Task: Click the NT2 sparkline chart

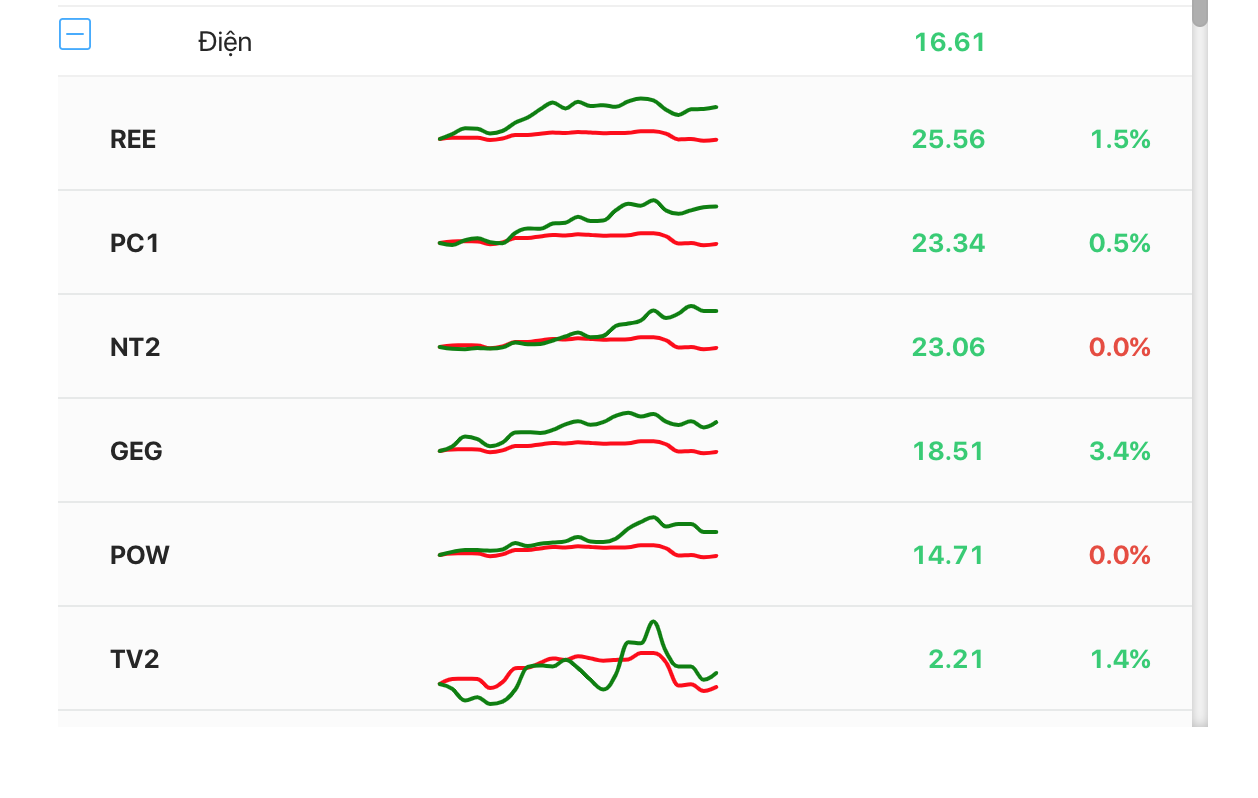Action: tap(578, 331)
